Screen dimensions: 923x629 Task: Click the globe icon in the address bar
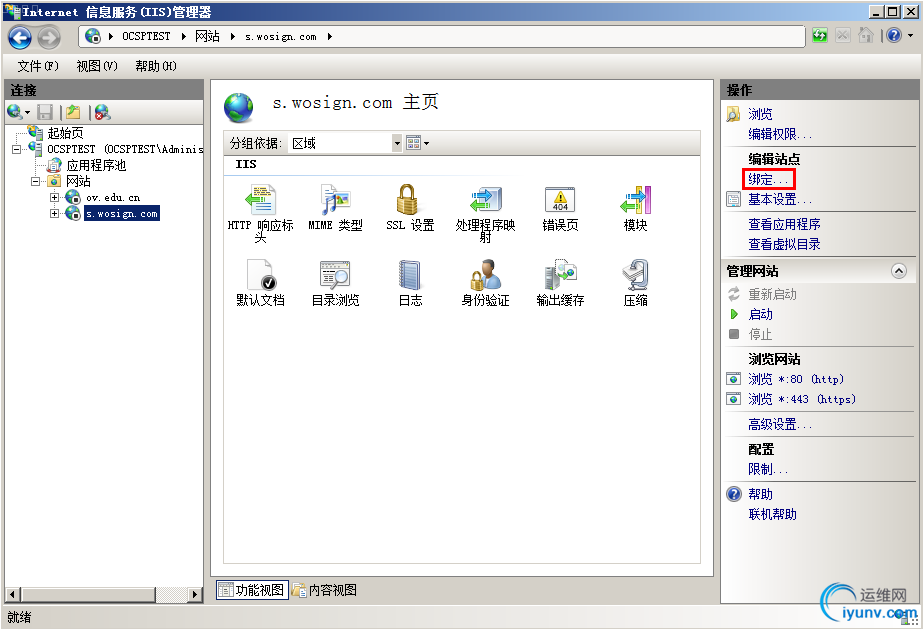(92, 36)
